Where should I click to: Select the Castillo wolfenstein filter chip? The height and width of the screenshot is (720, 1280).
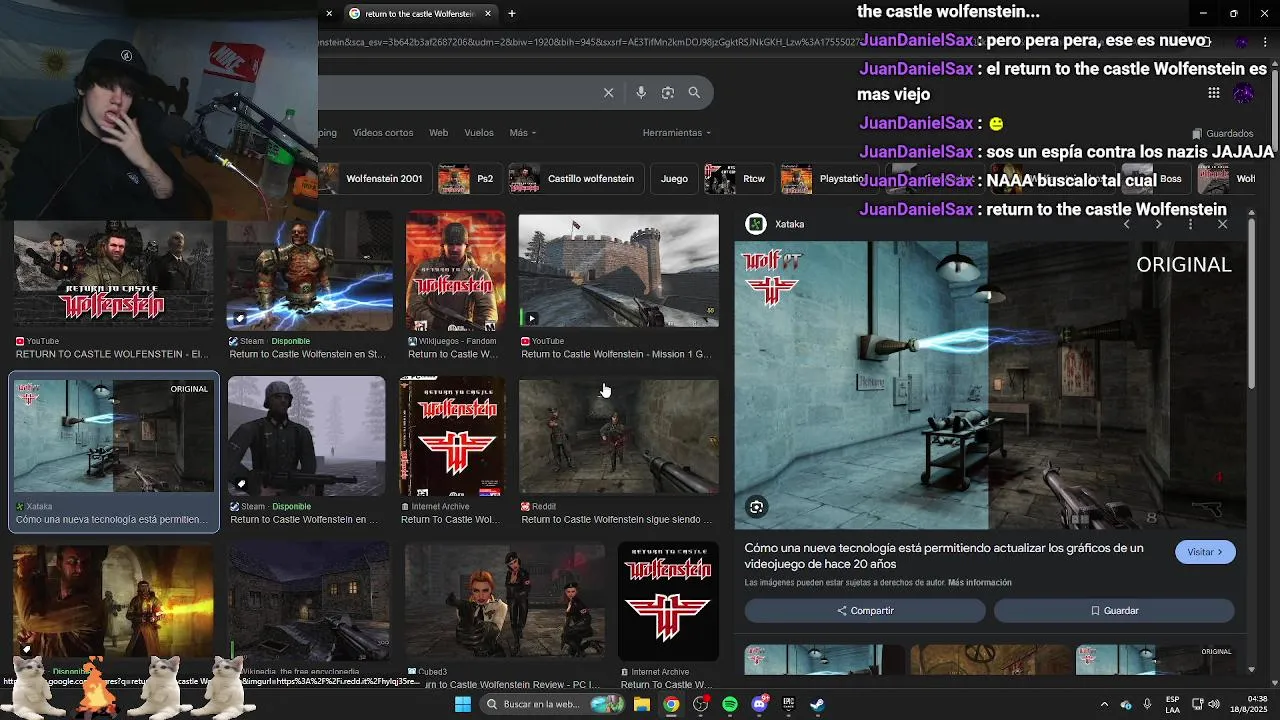point(576,179)
